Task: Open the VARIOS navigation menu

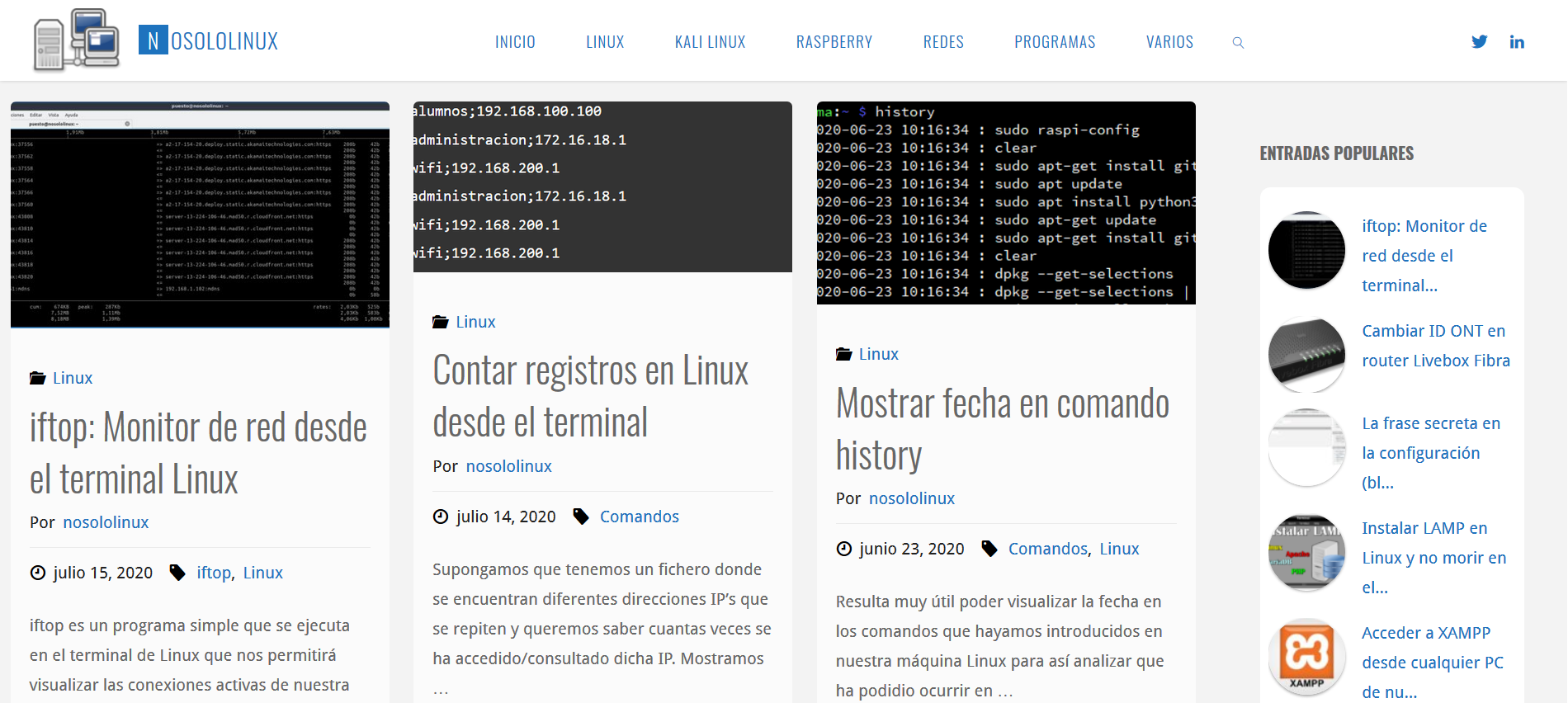Action: click(x=1169, y=42)
